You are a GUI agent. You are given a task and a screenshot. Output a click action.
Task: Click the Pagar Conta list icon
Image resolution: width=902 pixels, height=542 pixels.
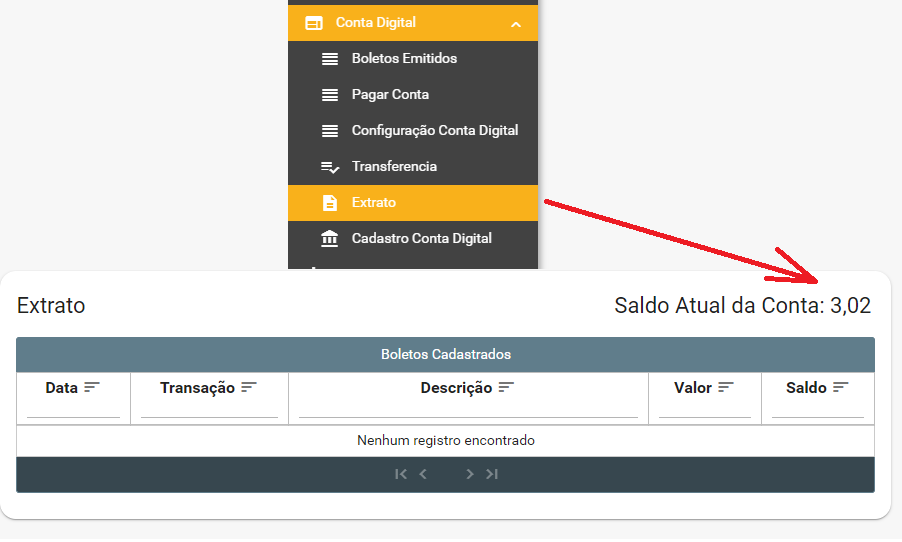click(330, 95)
